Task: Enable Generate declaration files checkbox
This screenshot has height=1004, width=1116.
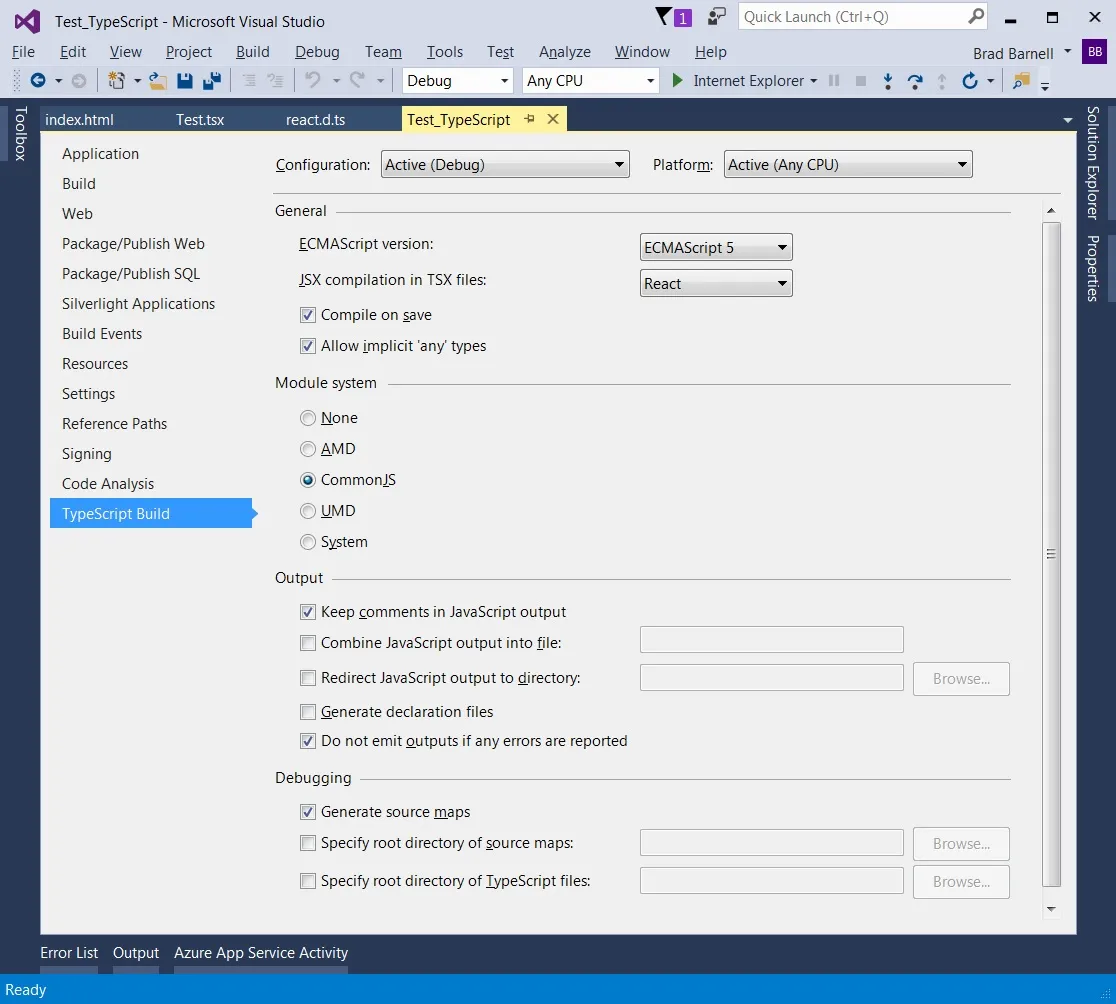Action: click(x=307, y=712)
